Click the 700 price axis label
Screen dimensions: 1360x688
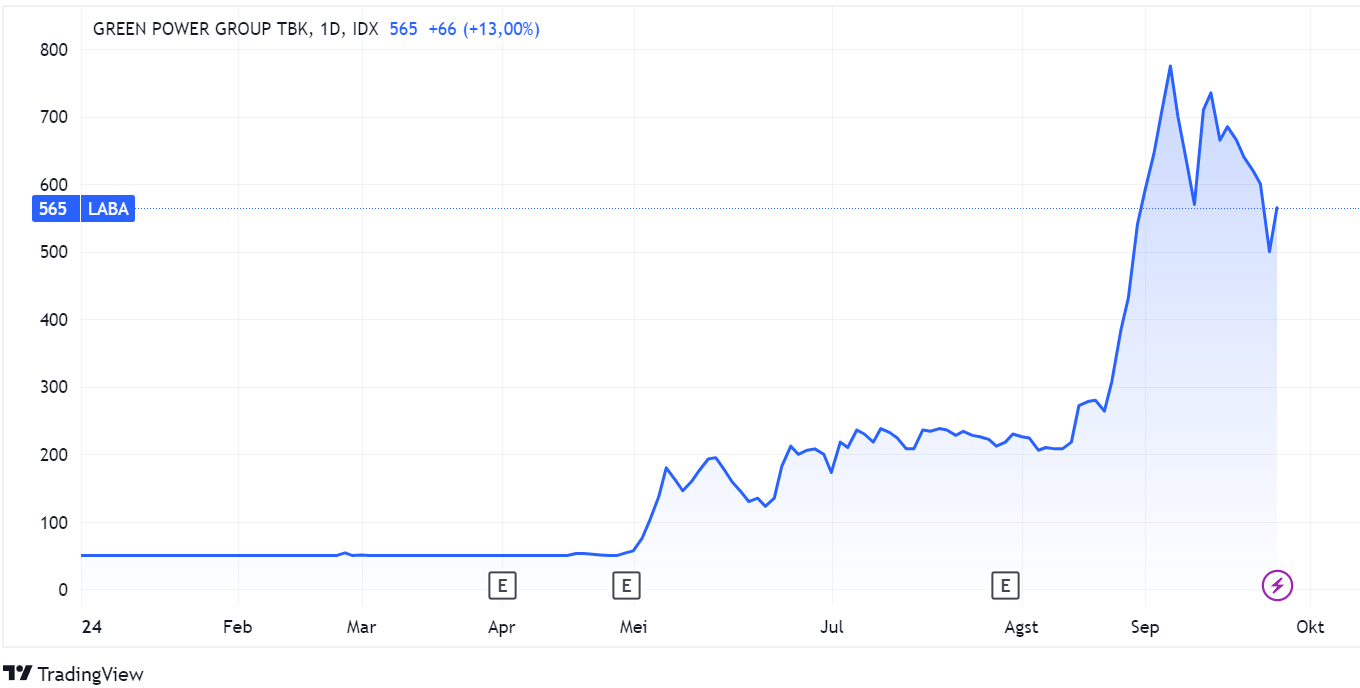coord(54,117)
